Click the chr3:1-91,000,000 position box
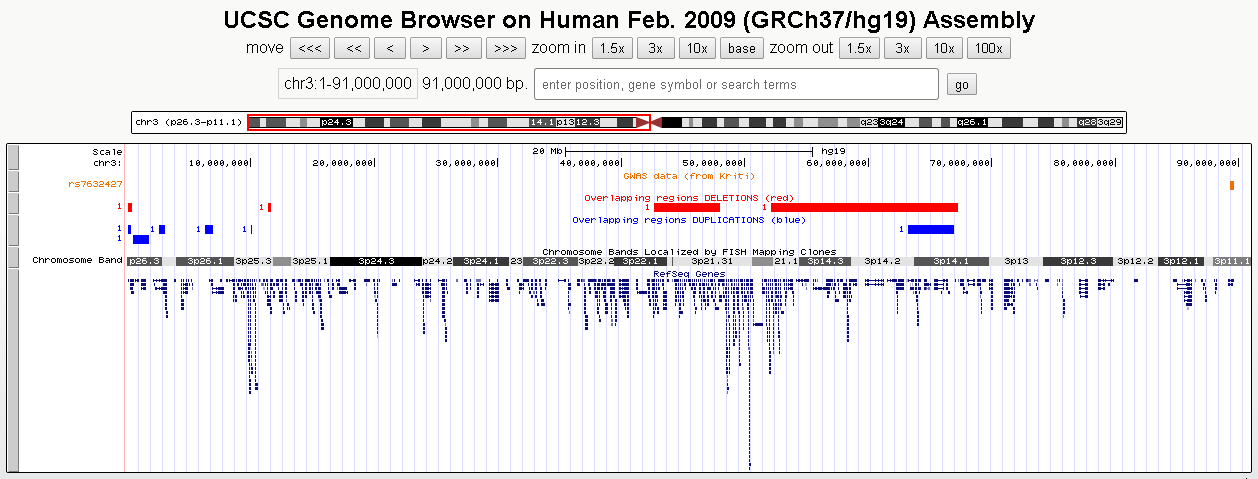Screen dimensions: 1258x479 [347, 85]
